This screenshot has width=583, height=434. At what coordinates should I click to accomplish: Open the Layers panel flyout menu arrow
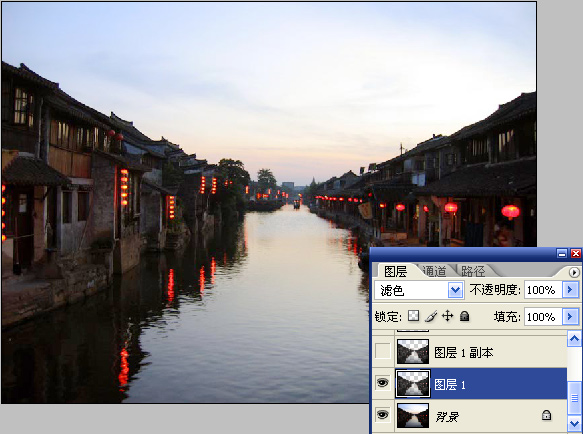coord(574,272)
